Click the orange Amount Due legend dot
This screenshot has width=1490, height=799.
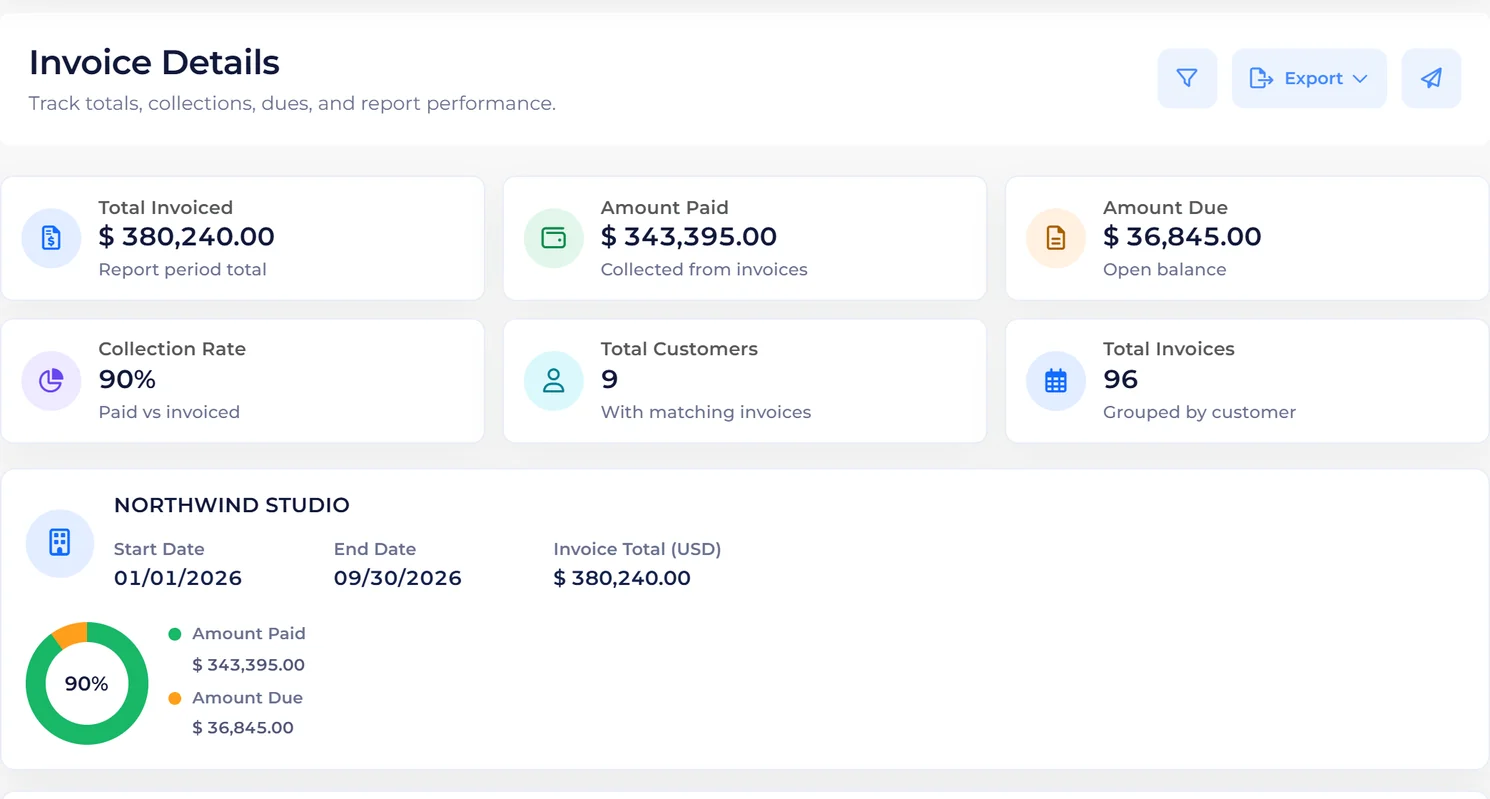pyautogui.click(x=175, y=698)
